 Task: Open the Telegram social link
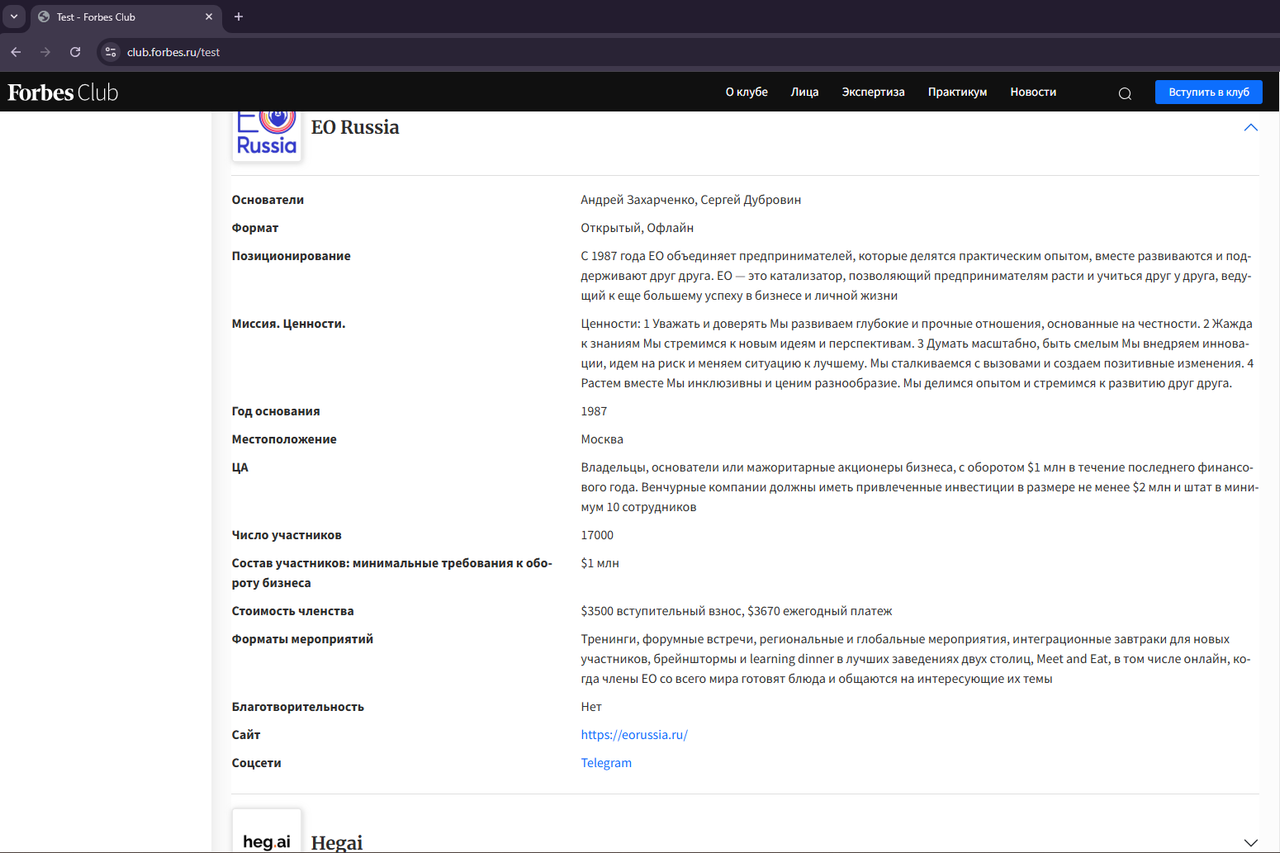pos(606,763)
